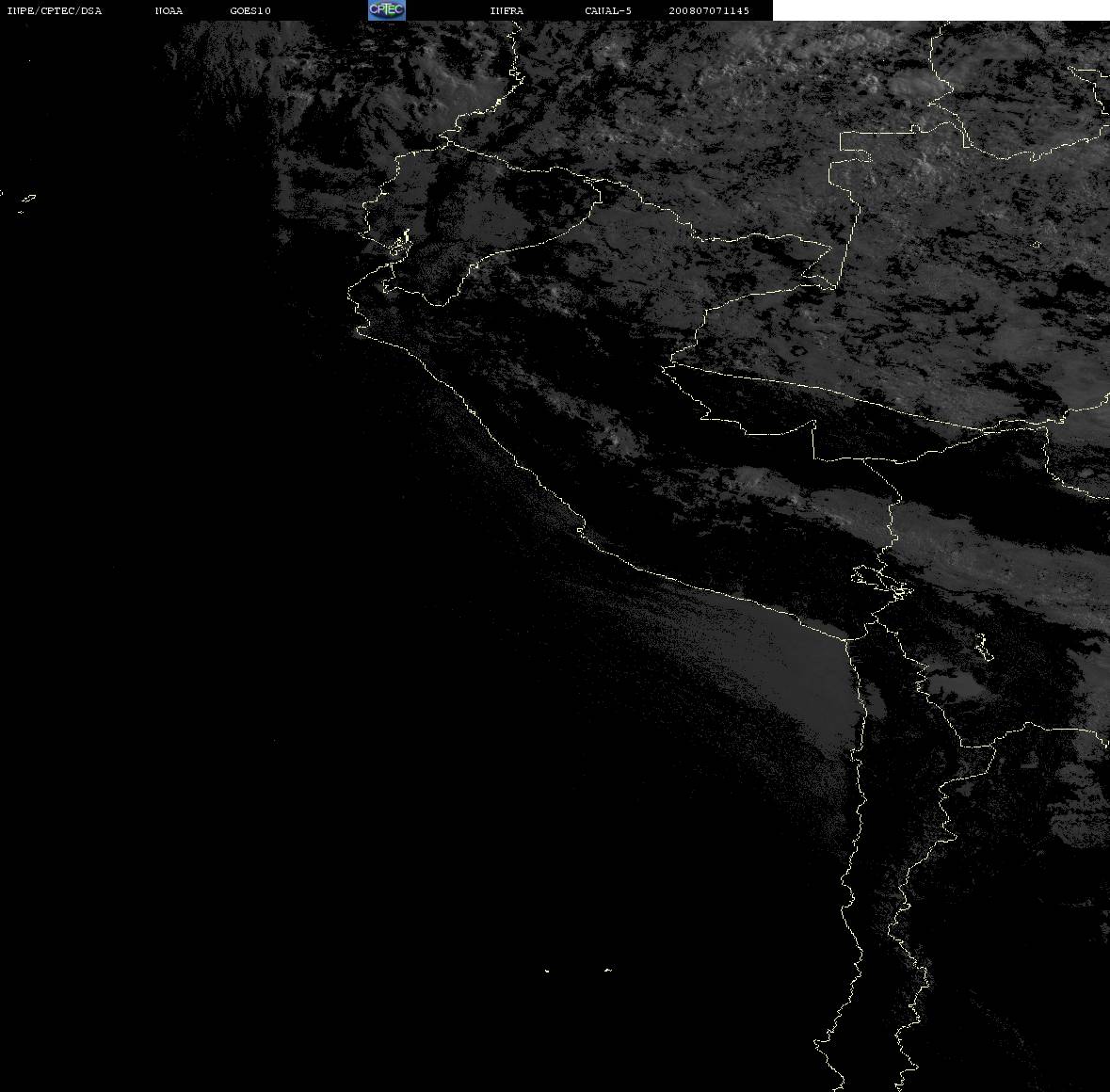Select the INFRA header text
The image size is (1110, 1092).
[507, 10]
